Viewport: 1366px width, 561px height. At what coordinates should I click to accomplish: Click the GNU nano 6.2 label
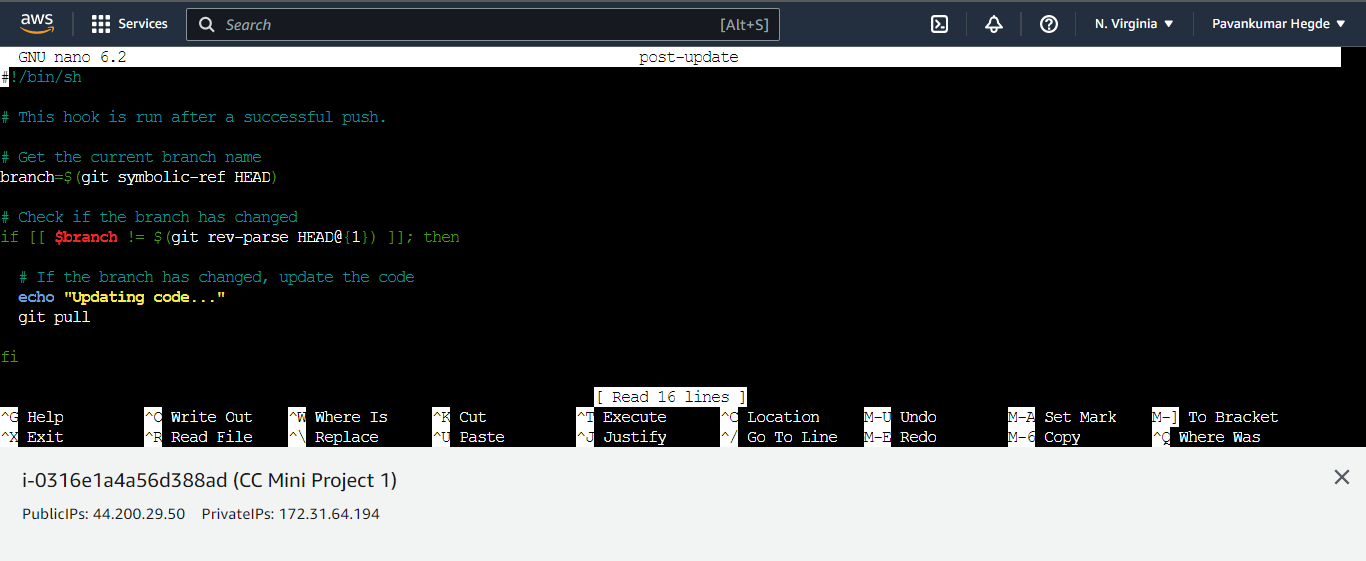coord(72,57)
